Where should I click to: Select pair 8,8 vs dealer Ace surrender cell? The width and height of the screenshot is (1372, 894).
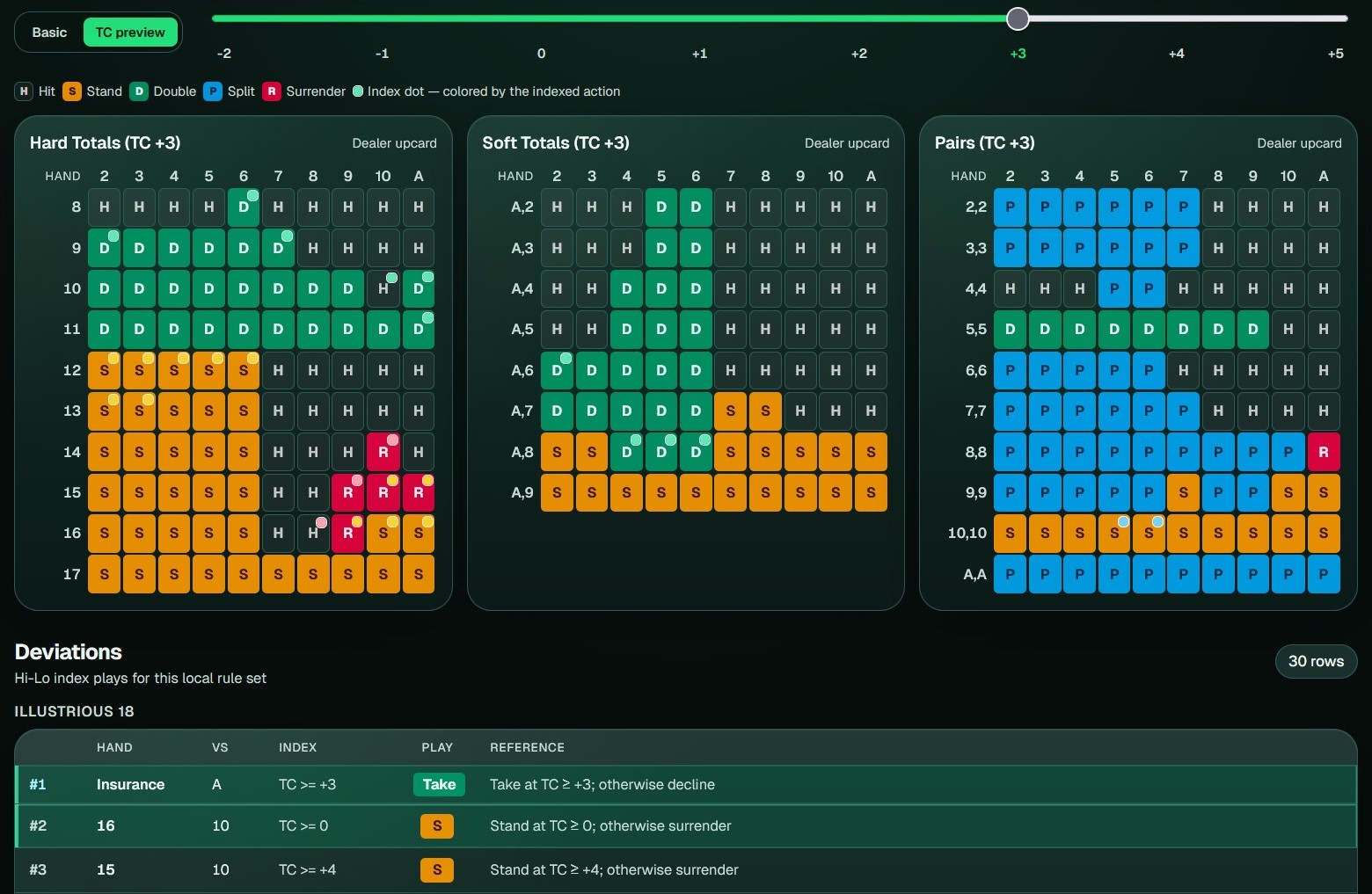click(1324, 452)
